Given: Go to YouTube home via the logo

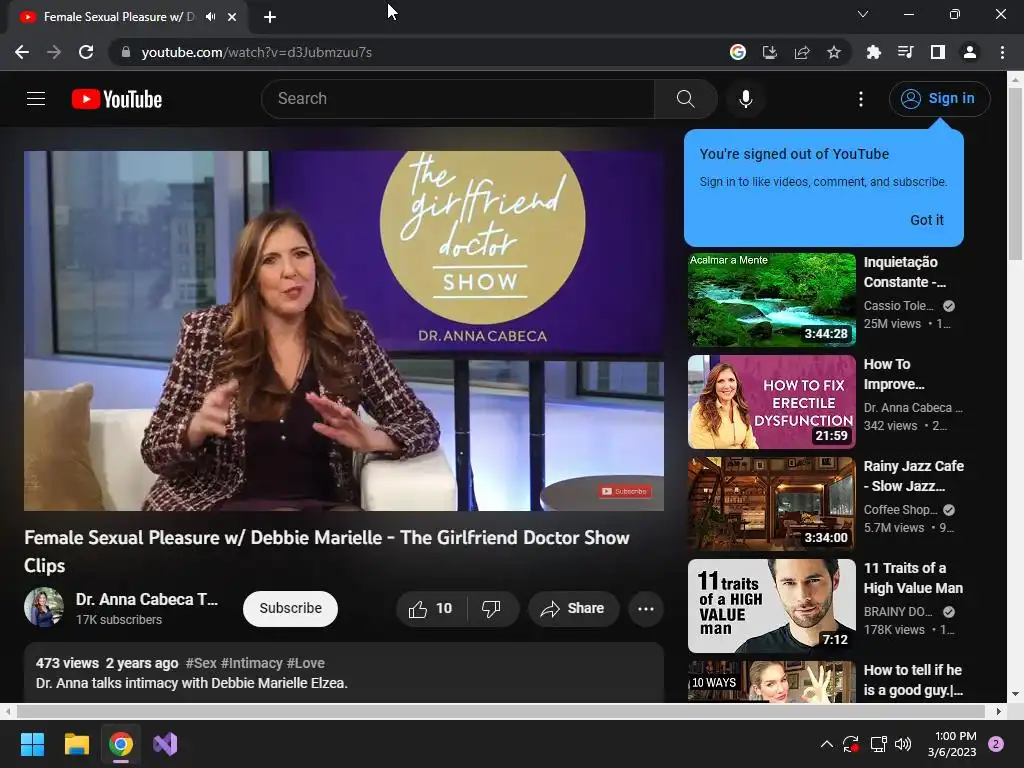Looking at the screenshot, I should point(117,99).
